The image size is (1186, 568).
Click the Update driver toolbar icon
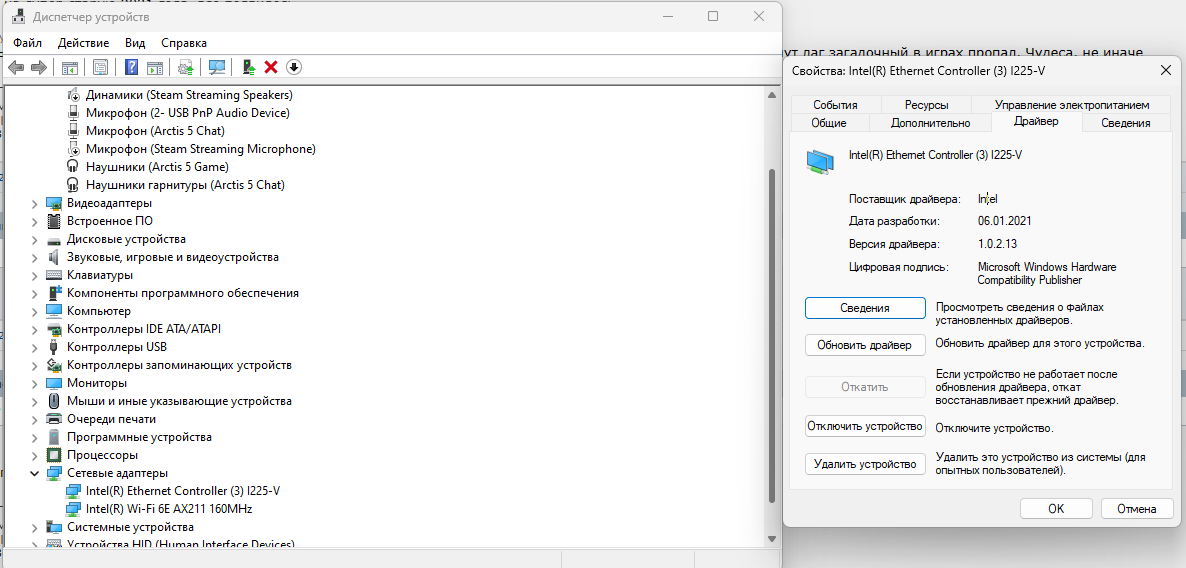point(185,67)
